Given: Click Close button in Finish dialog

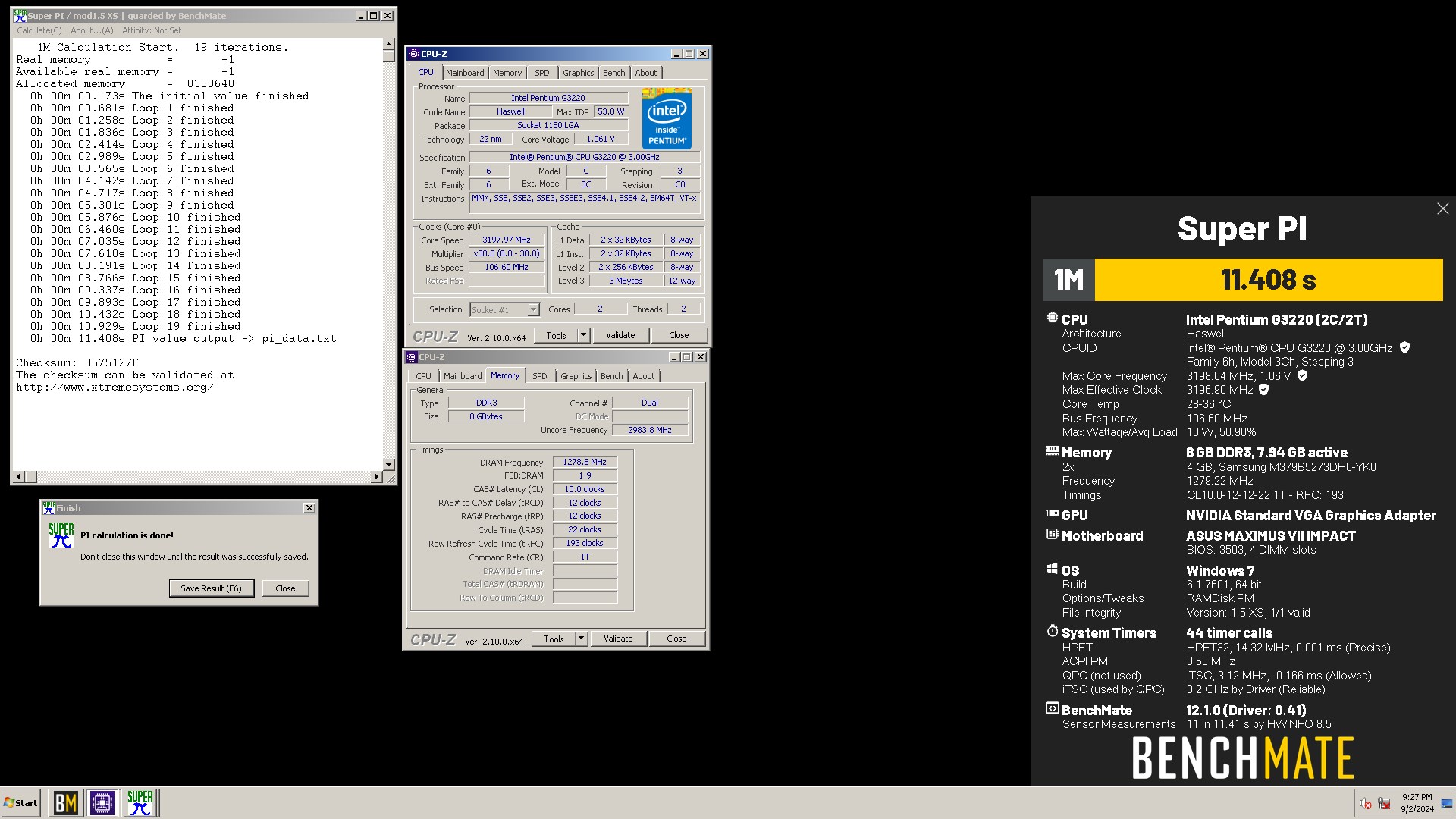Looking at the screenshot, I should tap(285, 588).
